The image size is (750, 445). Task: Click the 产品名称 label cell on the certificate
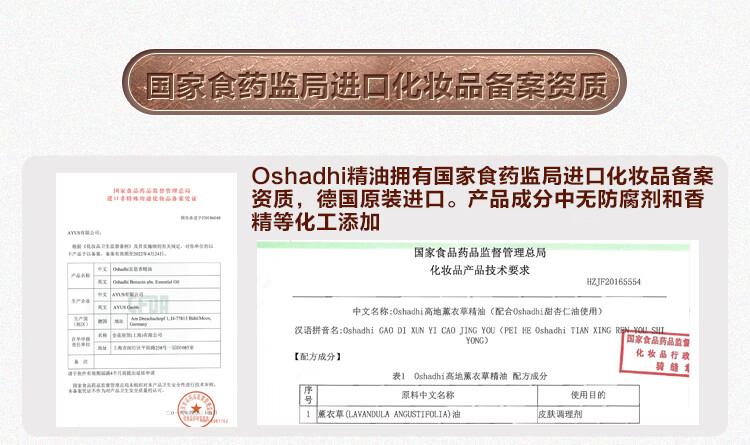[81, 276]
